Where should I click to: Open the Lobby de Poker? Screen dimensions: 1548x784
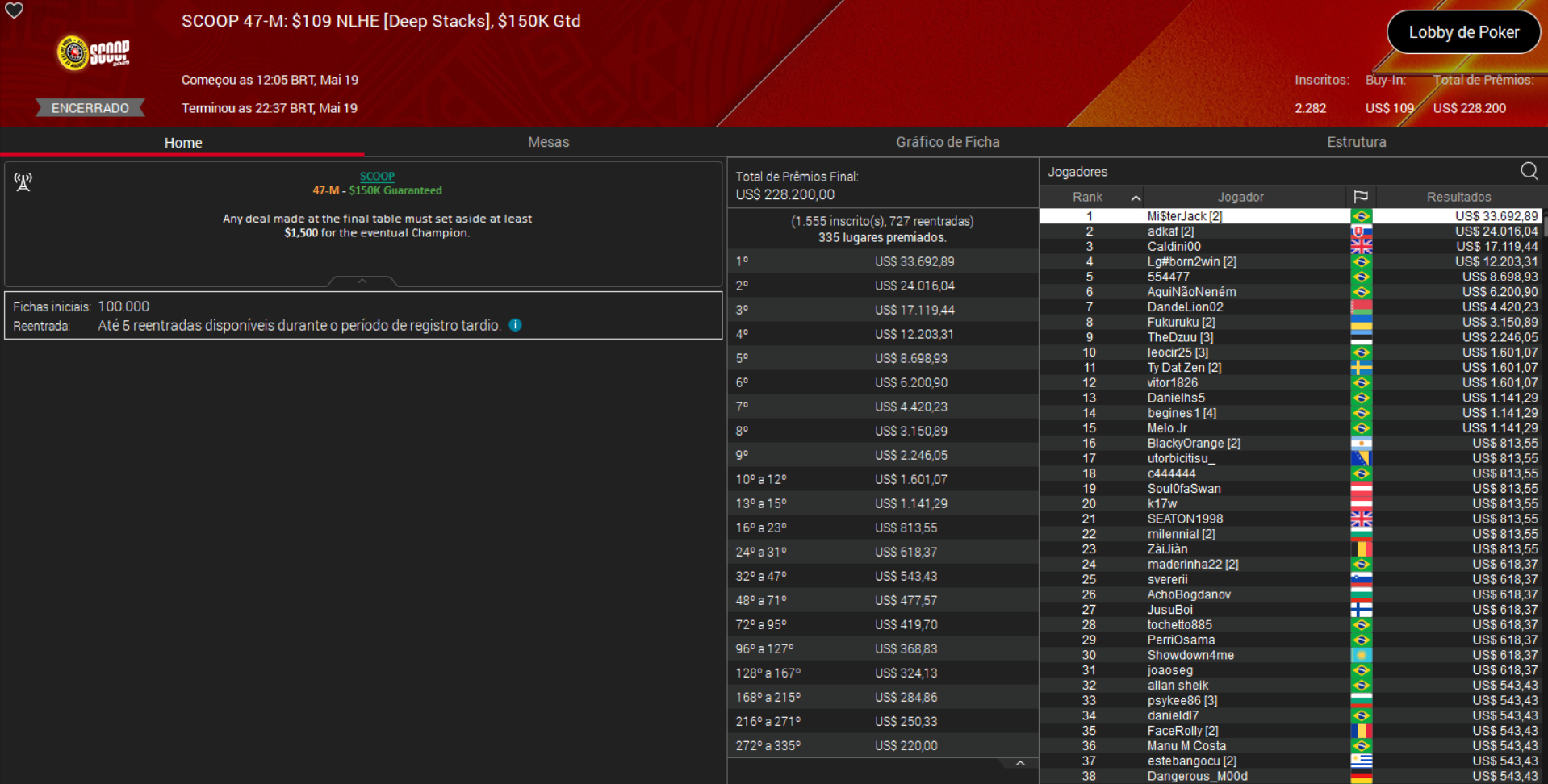(1463, 32)
